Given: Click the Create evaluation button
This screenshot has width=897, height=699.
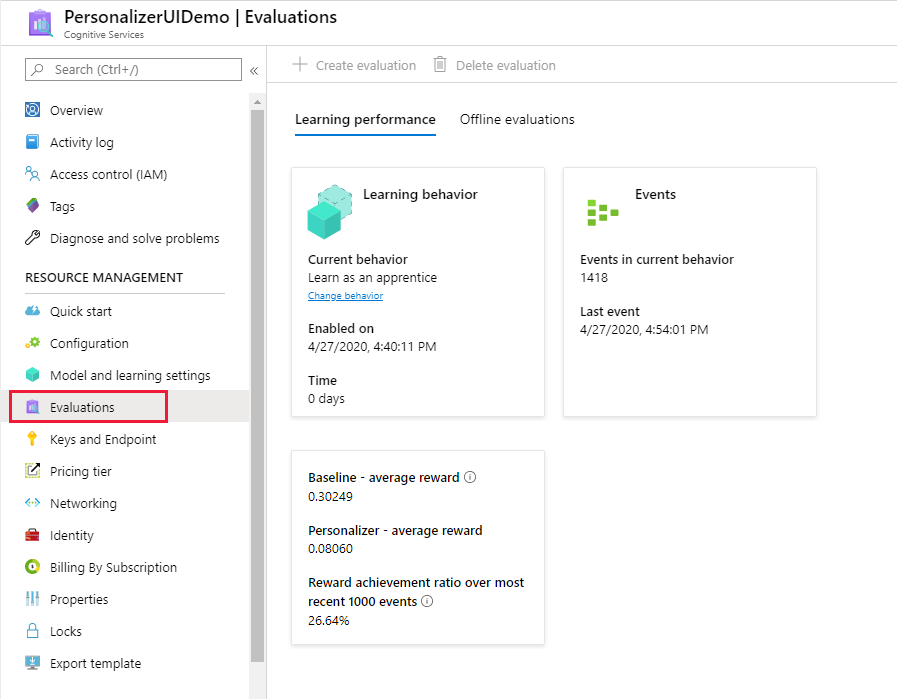Looking at the screenshot, I should tap(353, 65).
